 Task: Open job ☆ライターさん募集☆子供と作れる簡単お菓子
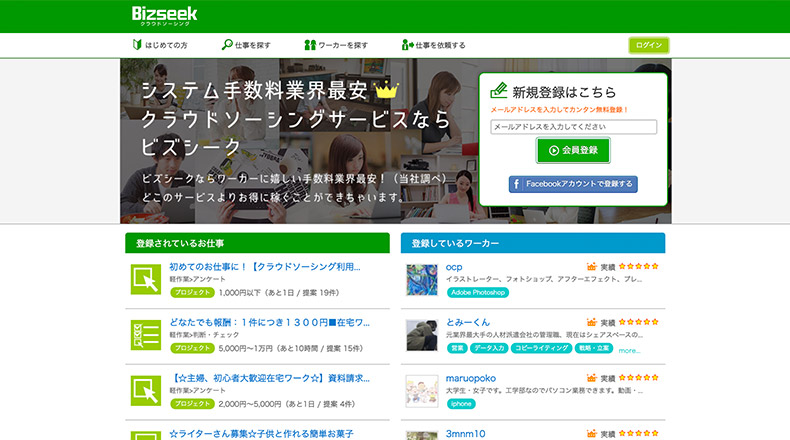[261, 433]
